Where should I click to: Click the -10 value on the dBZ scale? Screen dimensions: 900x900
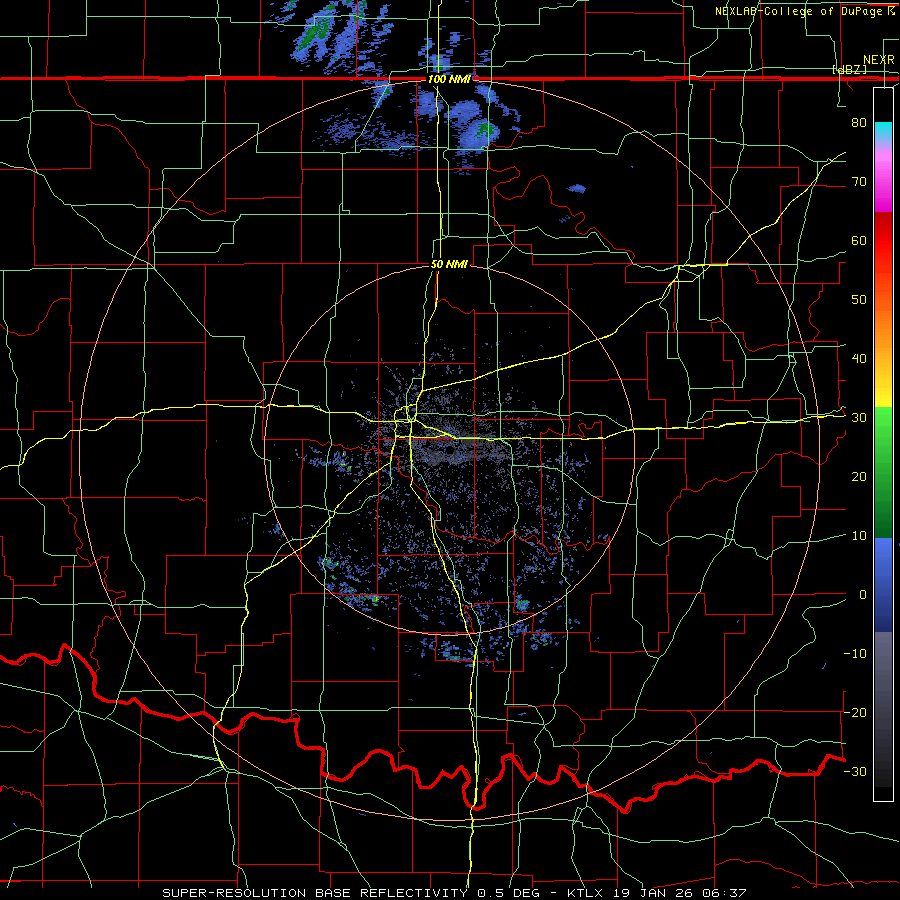pyautogui.click(x=855, y=654)
